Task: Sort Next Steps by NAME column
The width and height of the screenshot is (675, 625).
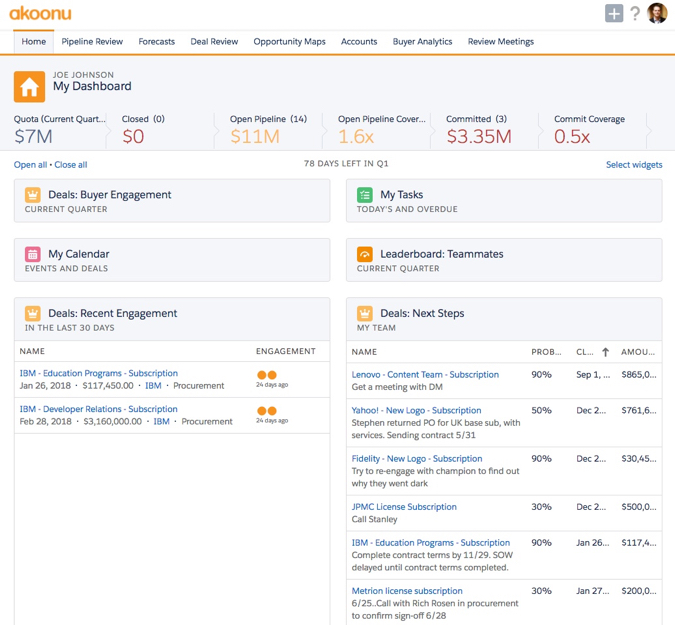Action: point(364,352)
